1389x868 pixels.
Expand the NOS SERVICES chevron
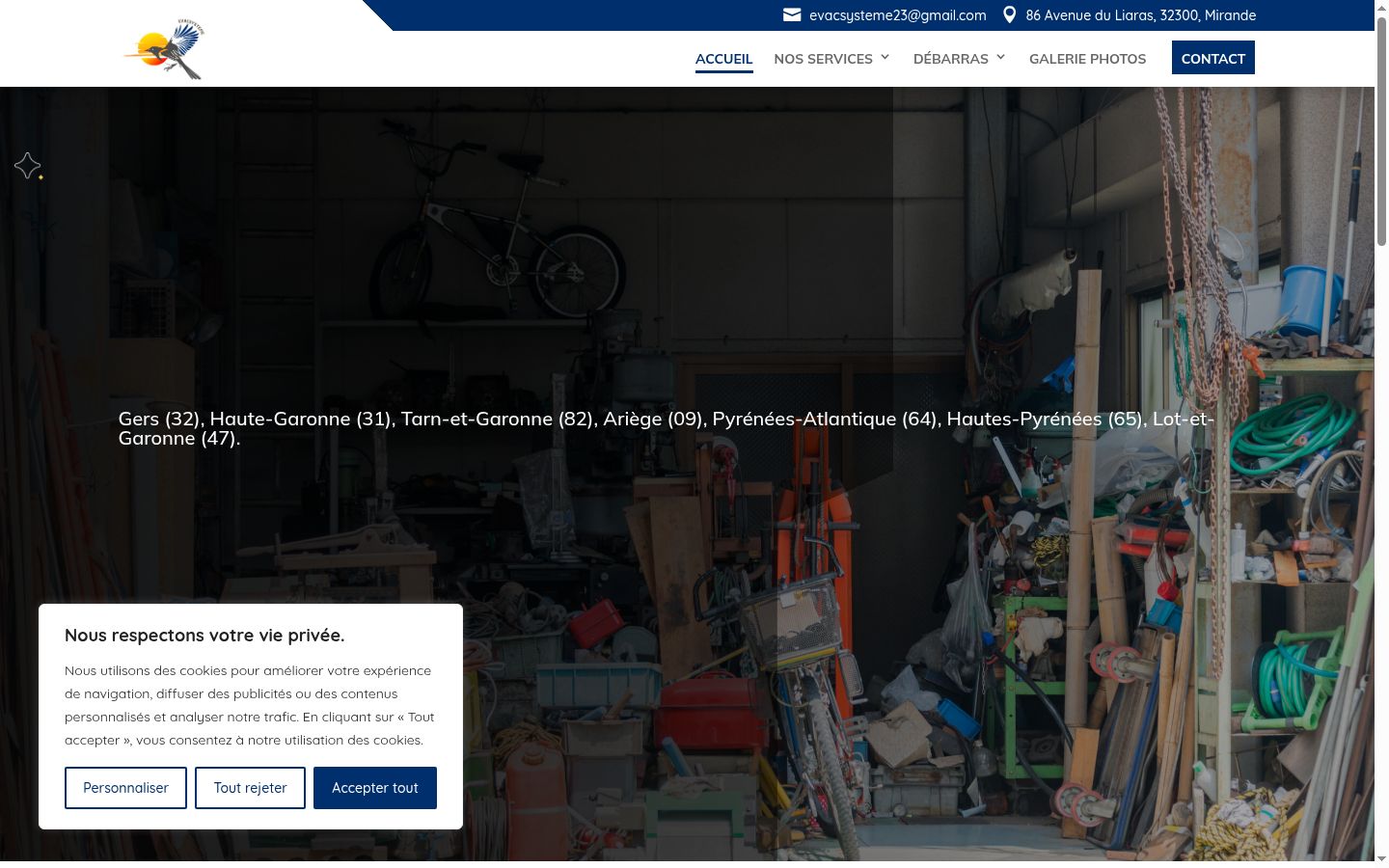pyautogui.click(x=885, y=57)
